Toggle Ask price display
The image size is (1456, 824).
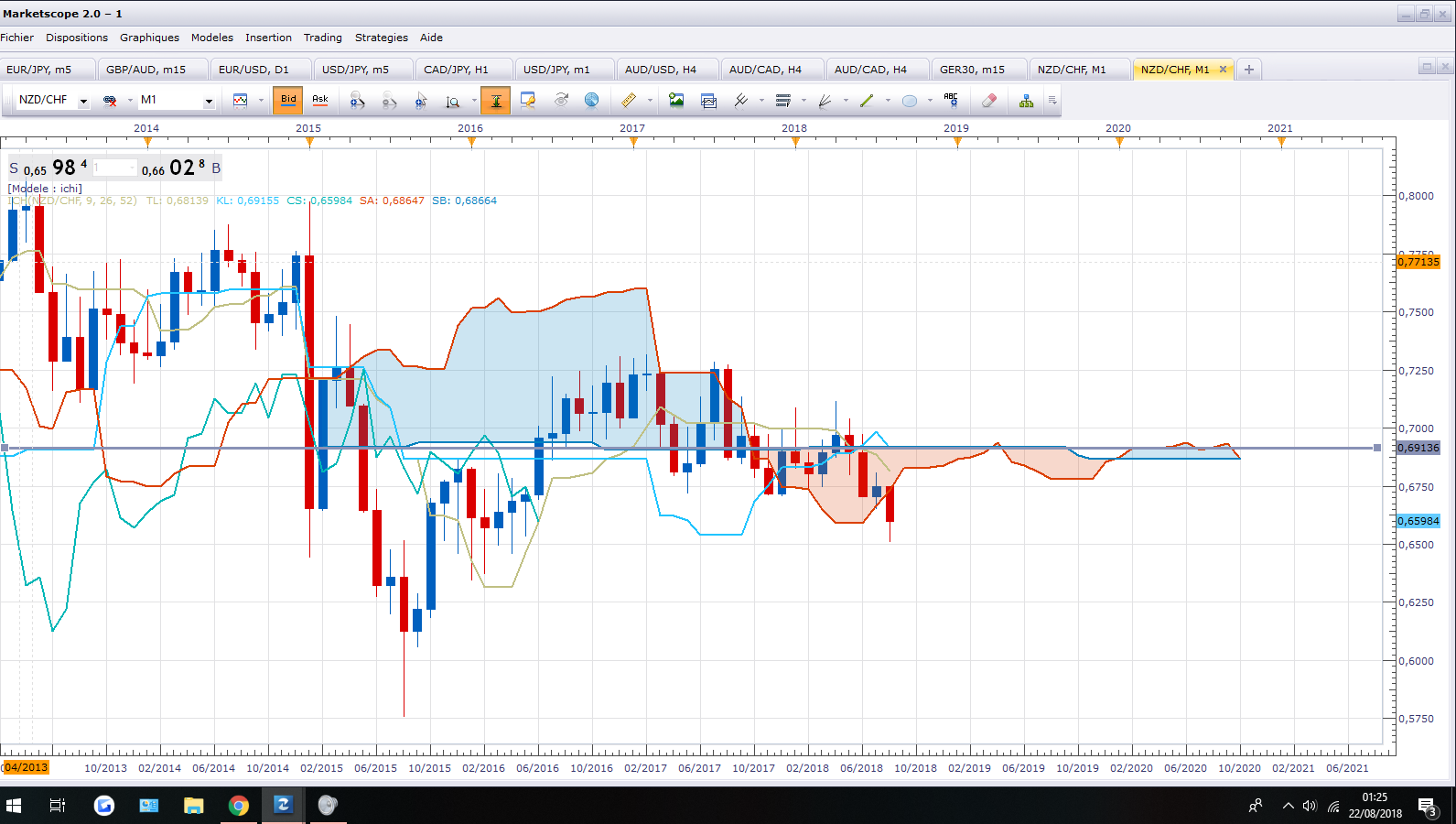point(320,100)
